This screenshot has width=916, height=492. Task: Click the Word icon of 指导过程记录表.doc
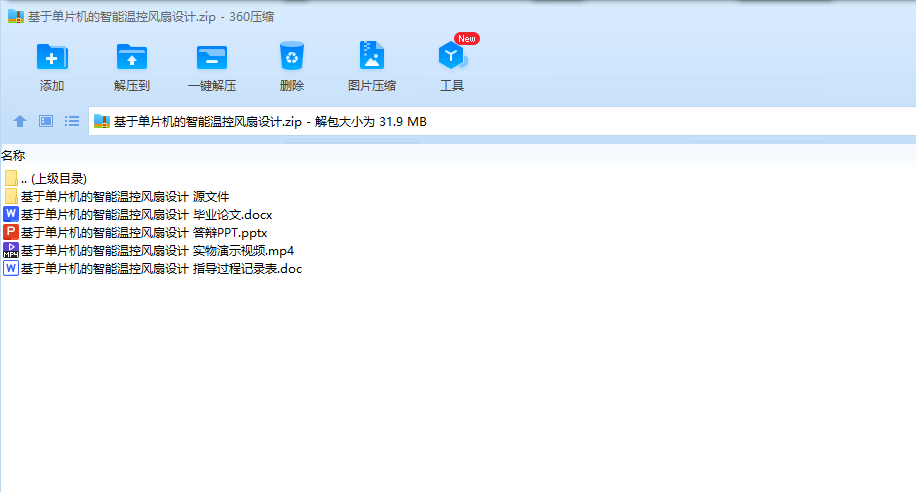(11, 268)
